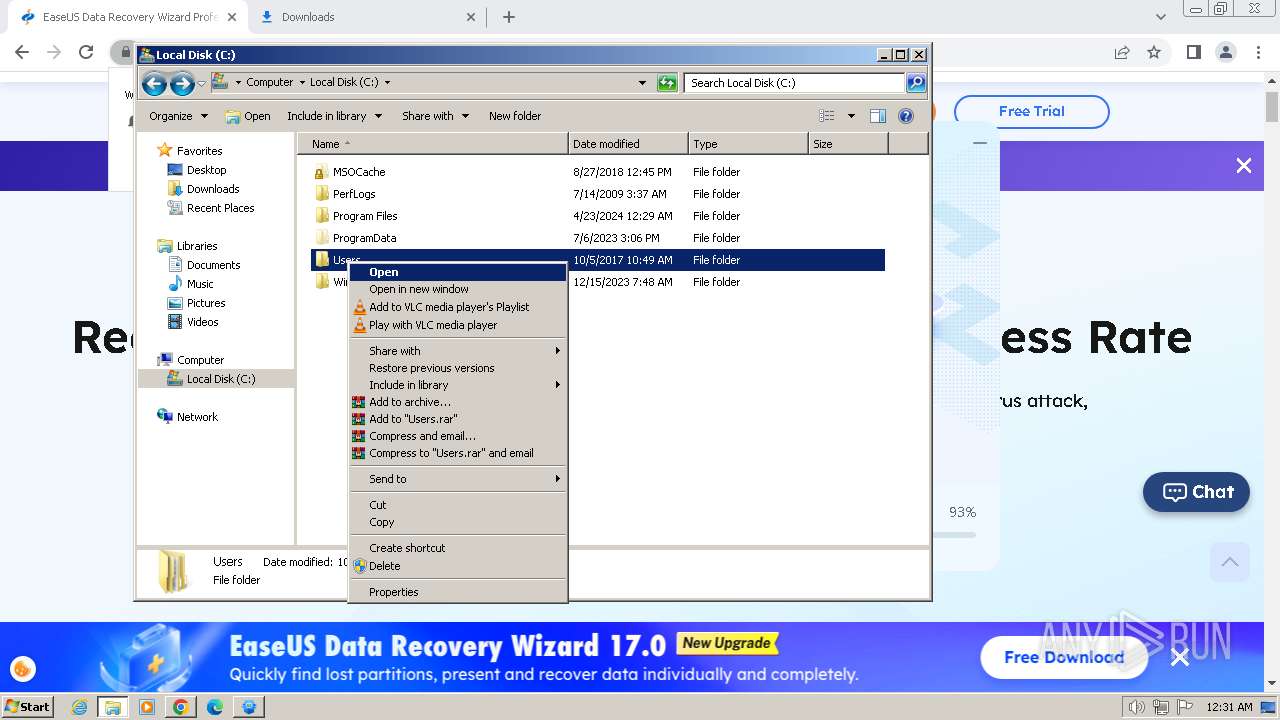
Task: Select Network in navigation pane
Action: click(197, 417)
